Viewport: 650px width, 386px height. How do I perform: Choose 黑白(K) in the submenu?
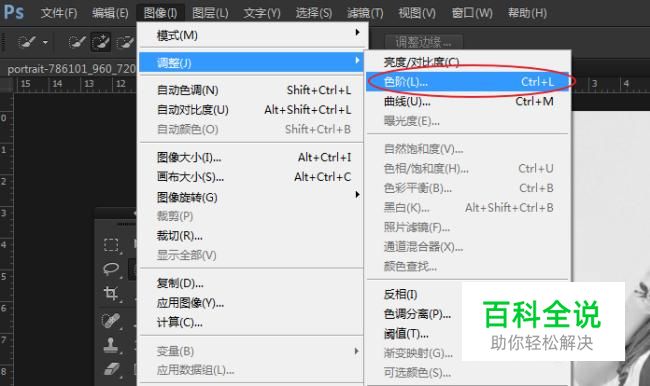point(468,207)
